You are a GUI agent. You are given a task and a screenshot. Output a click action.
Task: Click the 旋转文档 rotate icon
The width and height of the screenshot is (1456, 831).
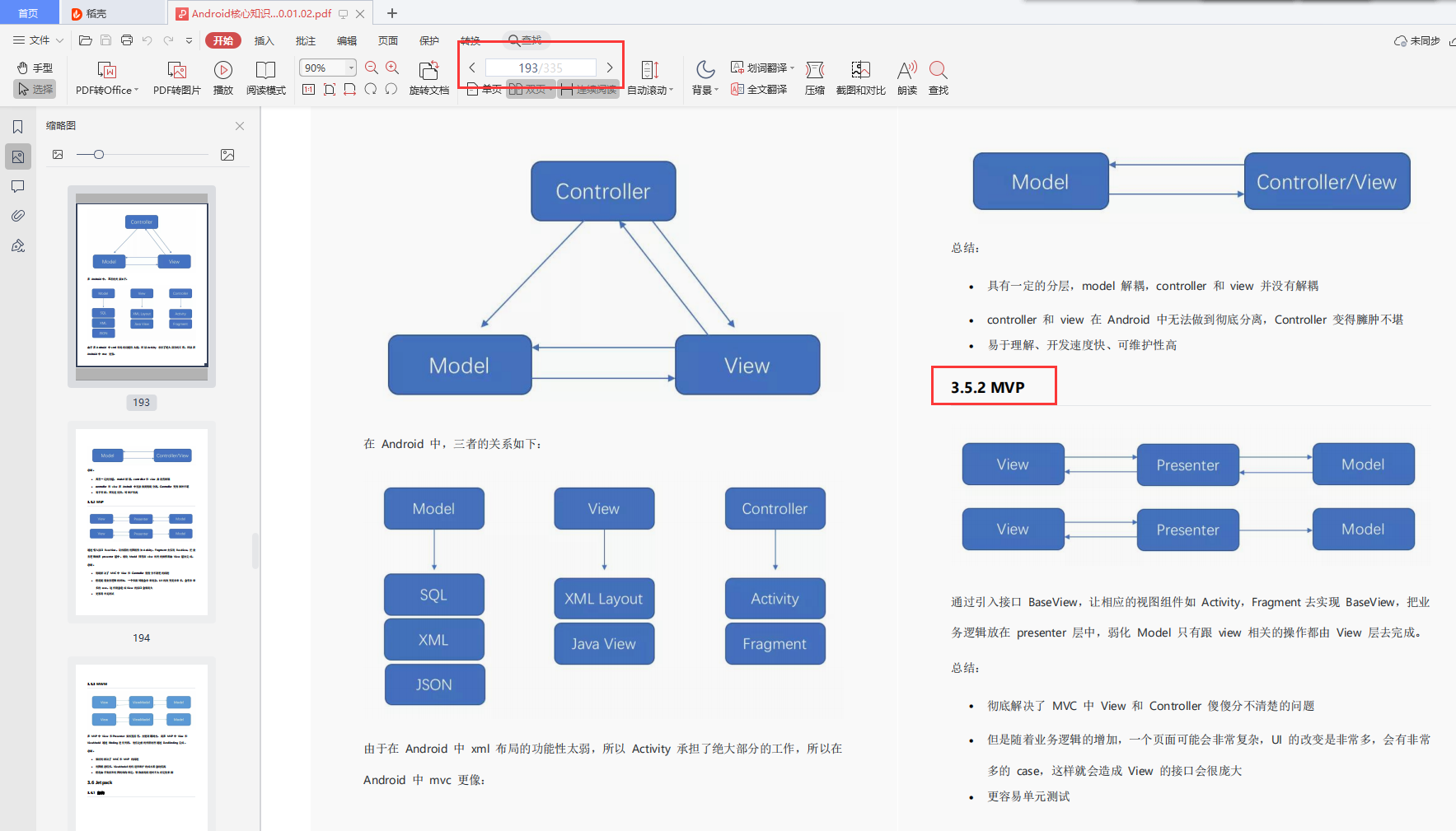[428, 71]
